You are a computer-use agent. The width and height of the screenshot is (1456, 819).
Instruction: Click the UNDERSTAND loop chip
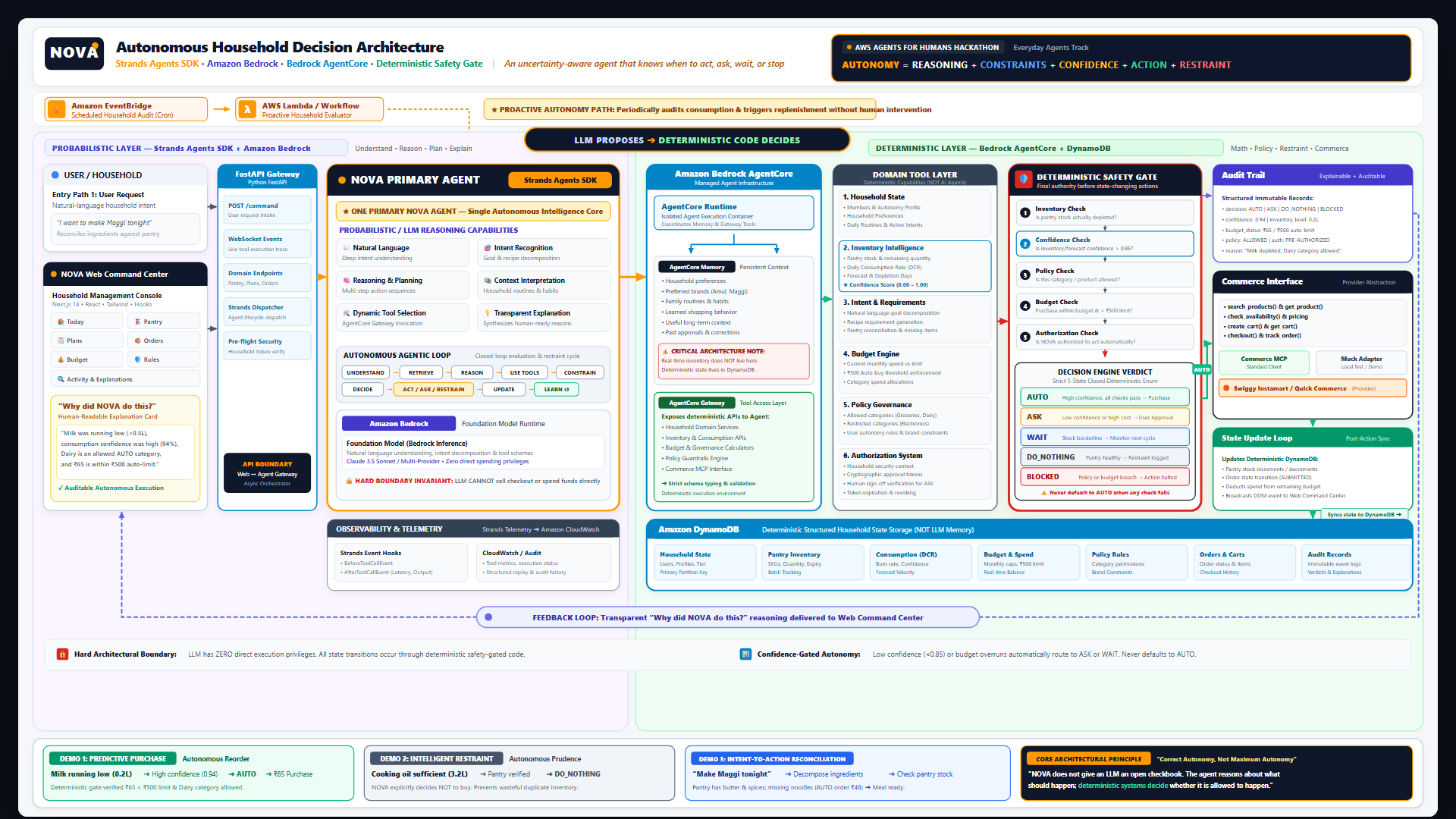(x=366, y=372)
